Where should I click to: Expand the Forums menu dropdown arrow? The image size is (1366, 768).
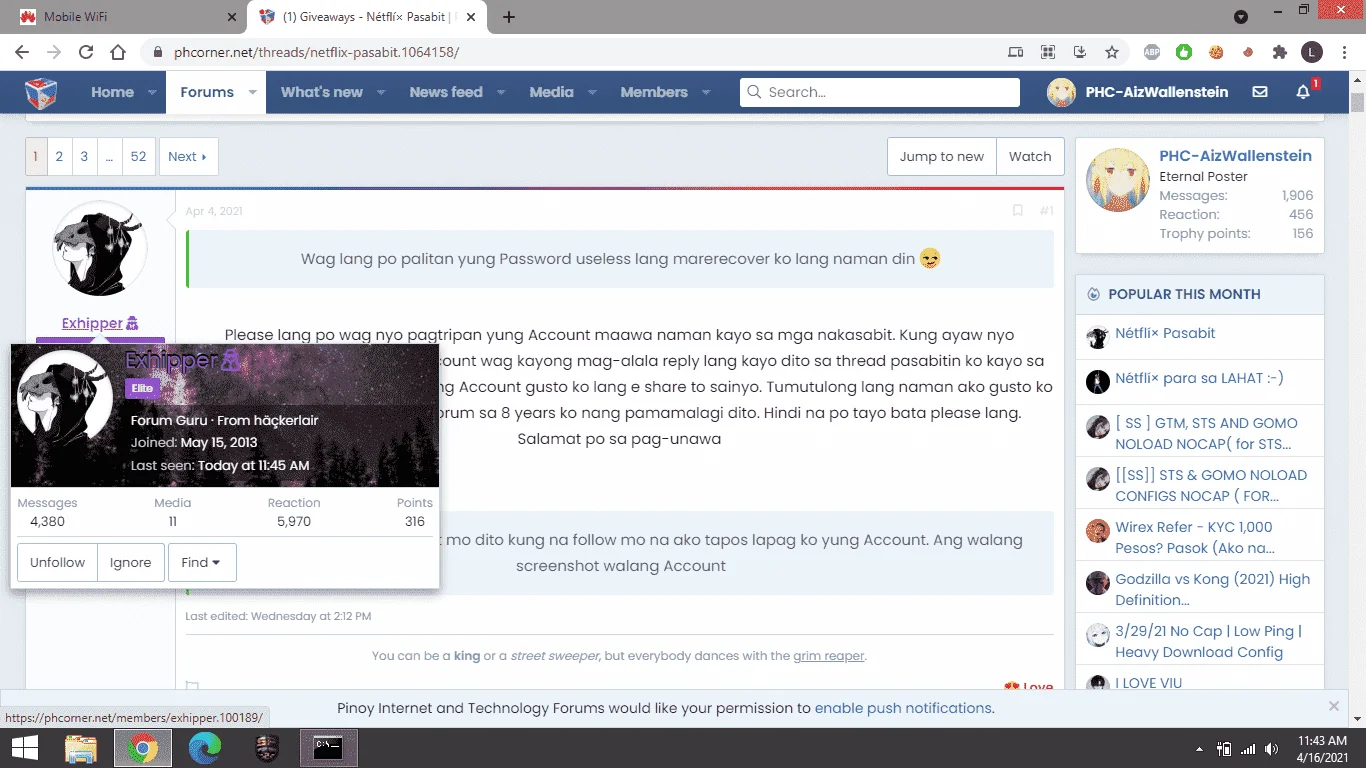(x=252, y=92)
